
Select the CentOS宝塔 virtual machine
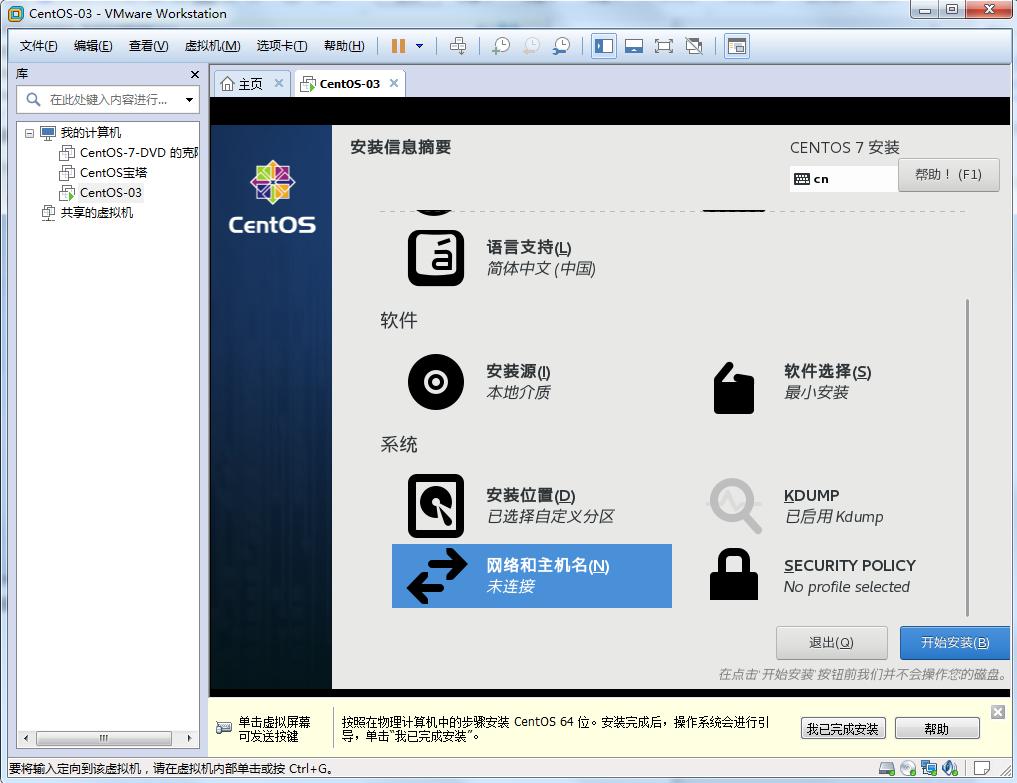click(114, 173)
